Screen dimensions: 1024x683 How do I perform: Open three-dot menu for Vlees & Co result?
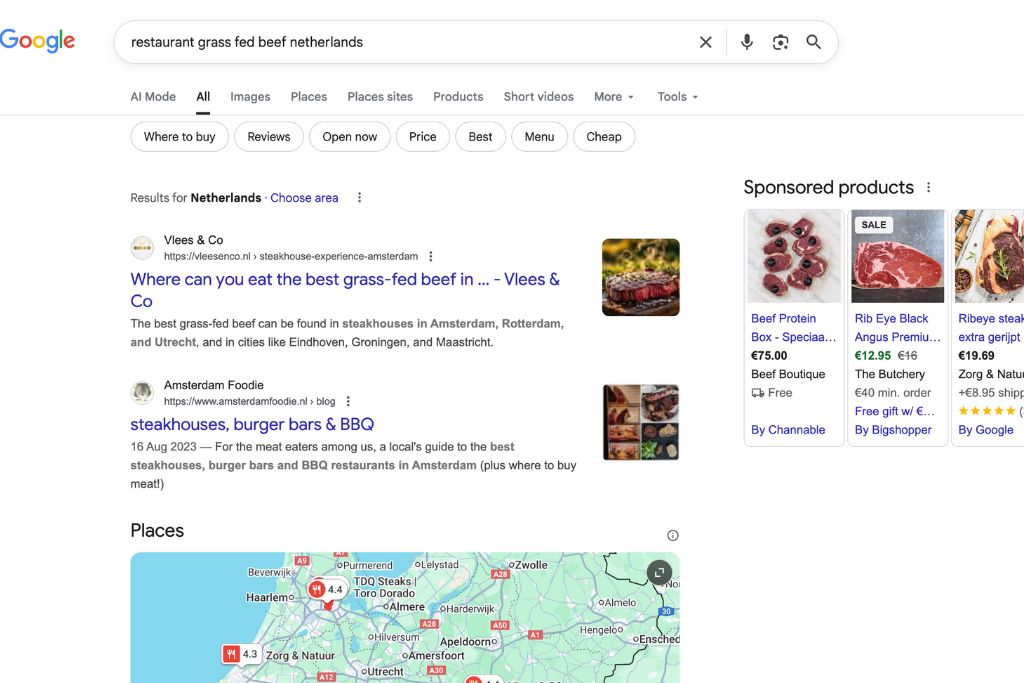(x=430, y=257)
